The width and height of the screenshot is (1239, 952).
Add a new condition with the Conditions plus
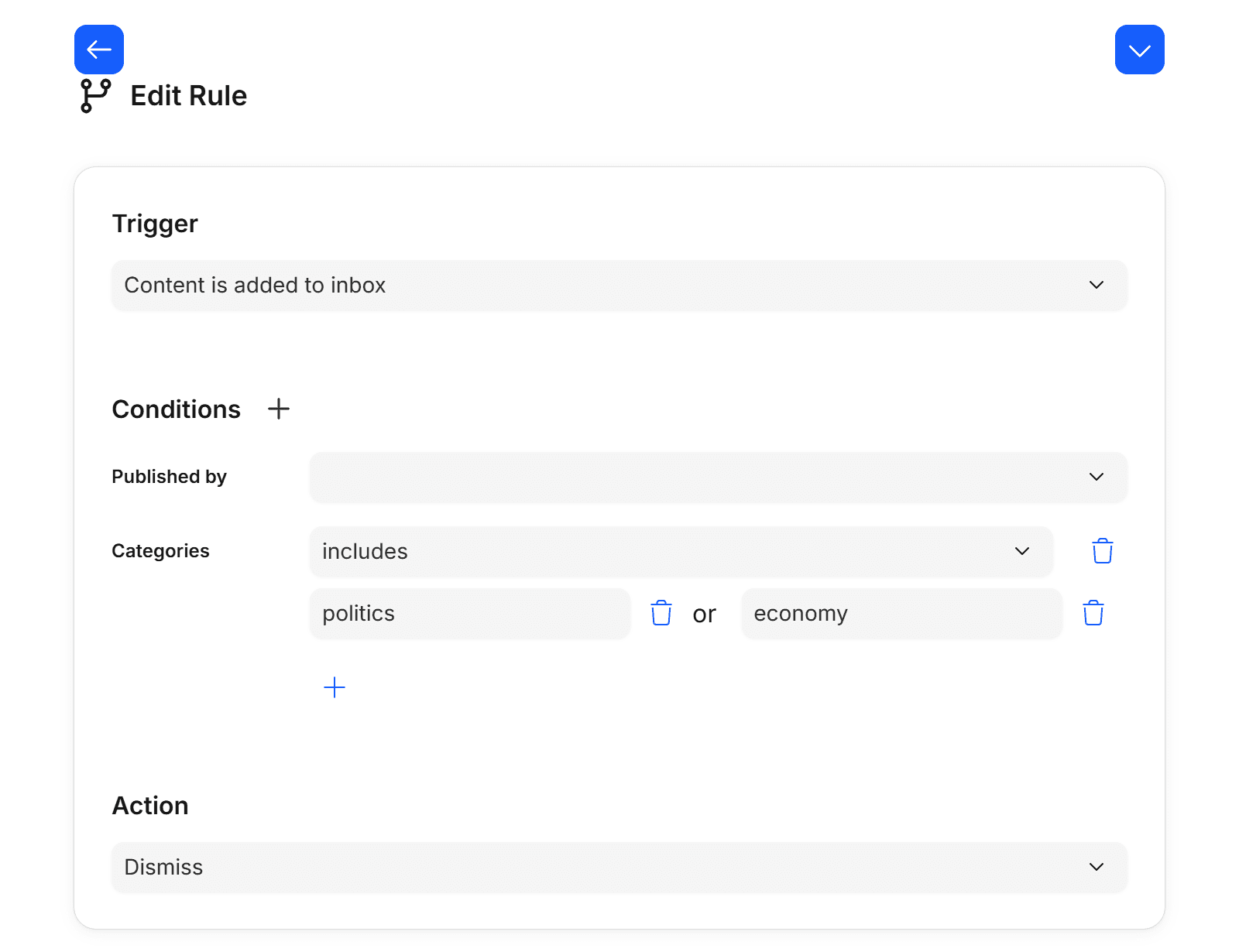coord(279,409)
